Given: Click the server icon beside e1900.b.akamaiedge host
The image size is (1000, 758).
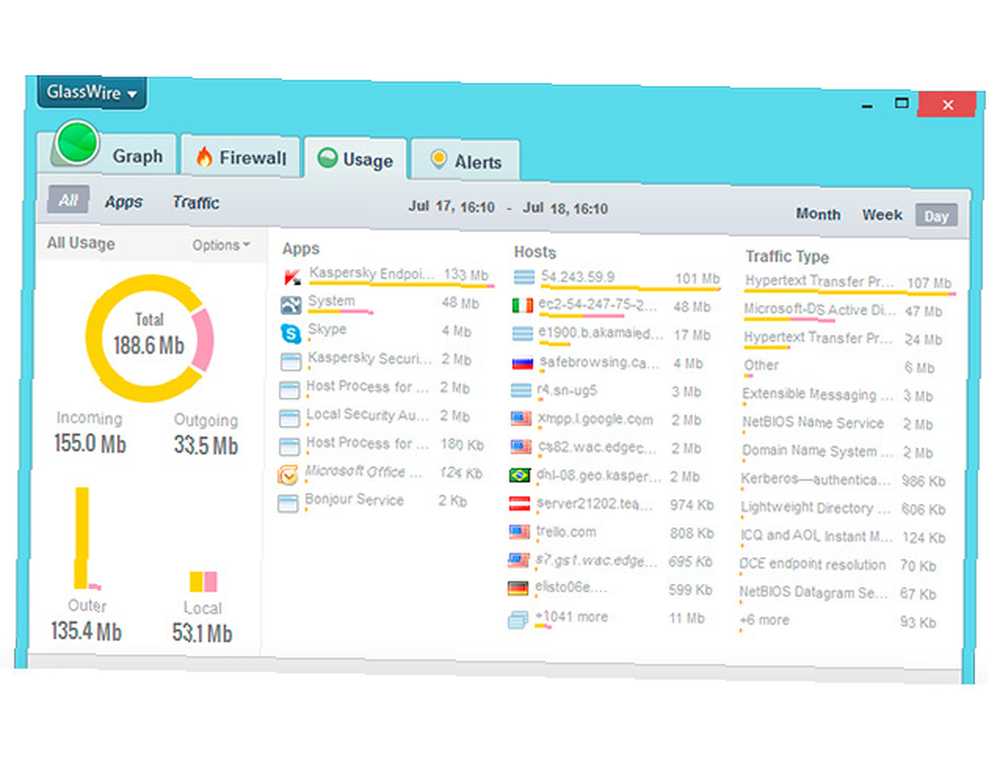Looking at the screenshot, I should click(522, 333).
